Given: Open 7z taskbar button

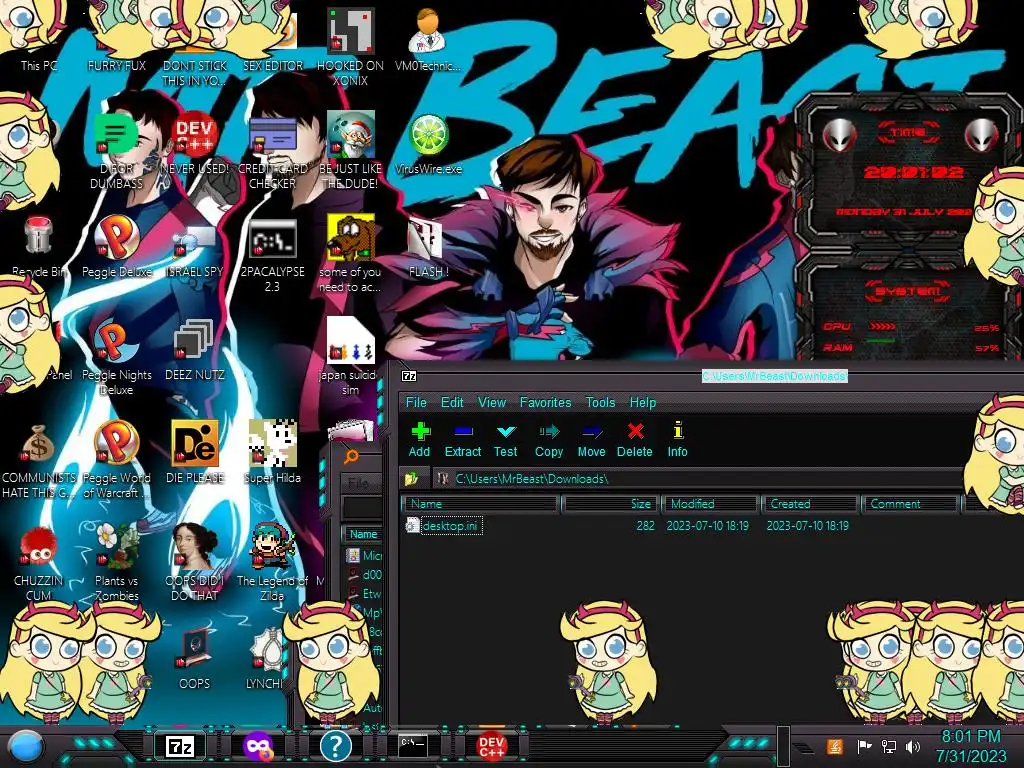Looking at the screenshot, I should (x=180, y=746).
